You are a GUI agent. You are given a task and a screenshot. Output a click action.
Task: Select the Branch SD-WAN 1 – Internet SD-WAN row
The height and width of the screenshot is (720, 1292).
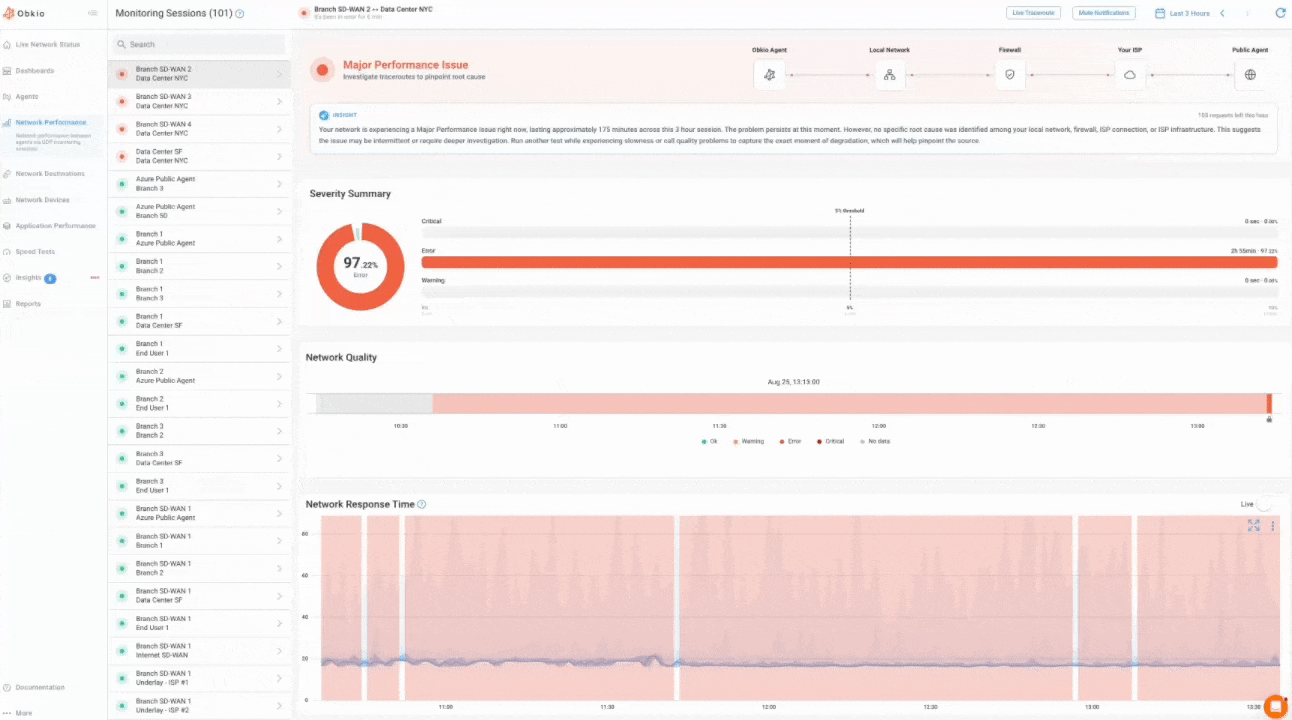(x=199, y=651)
